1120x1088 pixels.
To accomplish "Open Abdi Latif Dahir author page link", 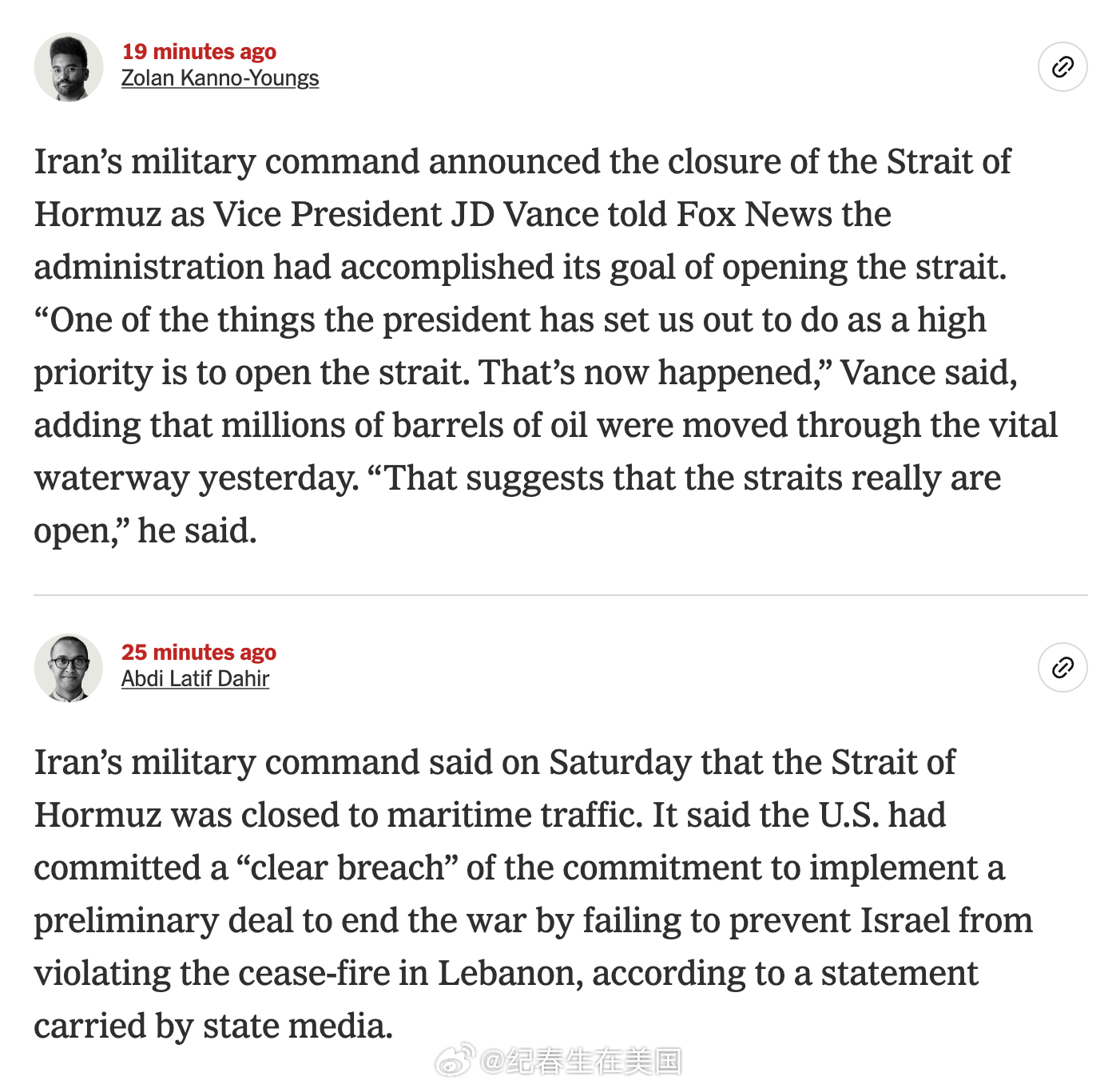I will point(195,679).
